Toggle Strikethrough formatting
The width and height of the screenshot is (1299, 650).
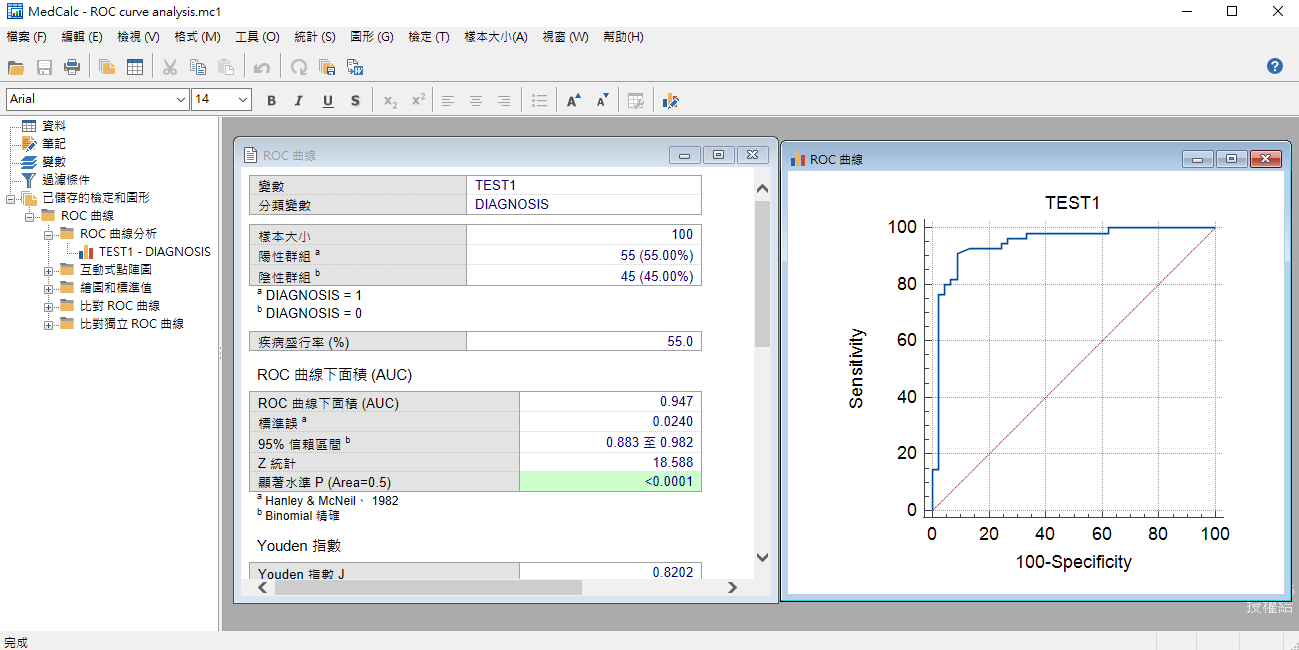point(355,100)
